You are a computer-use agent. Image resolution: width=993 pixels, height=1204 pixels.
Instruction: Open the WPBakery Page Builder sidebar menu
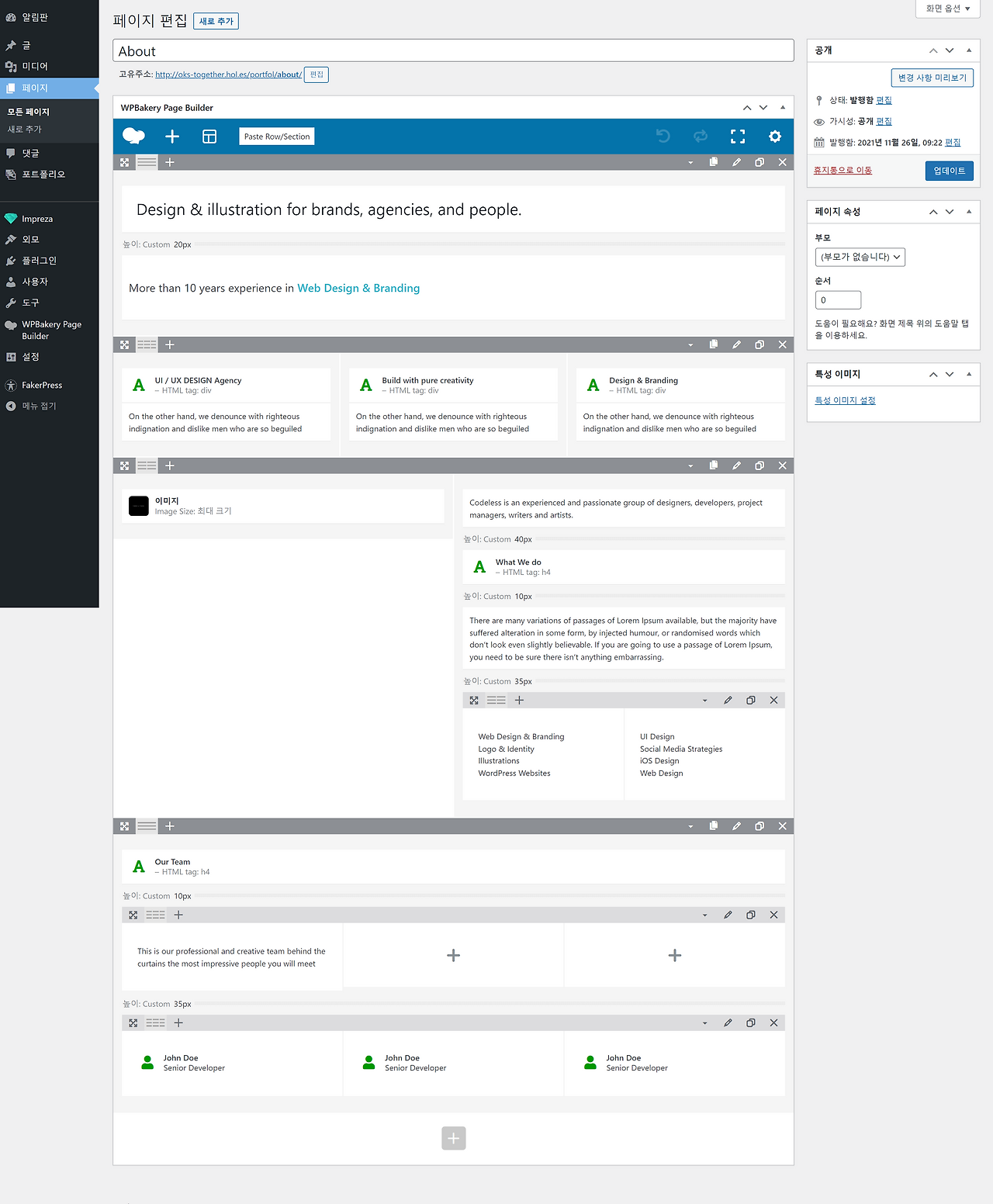click(50, 330)
